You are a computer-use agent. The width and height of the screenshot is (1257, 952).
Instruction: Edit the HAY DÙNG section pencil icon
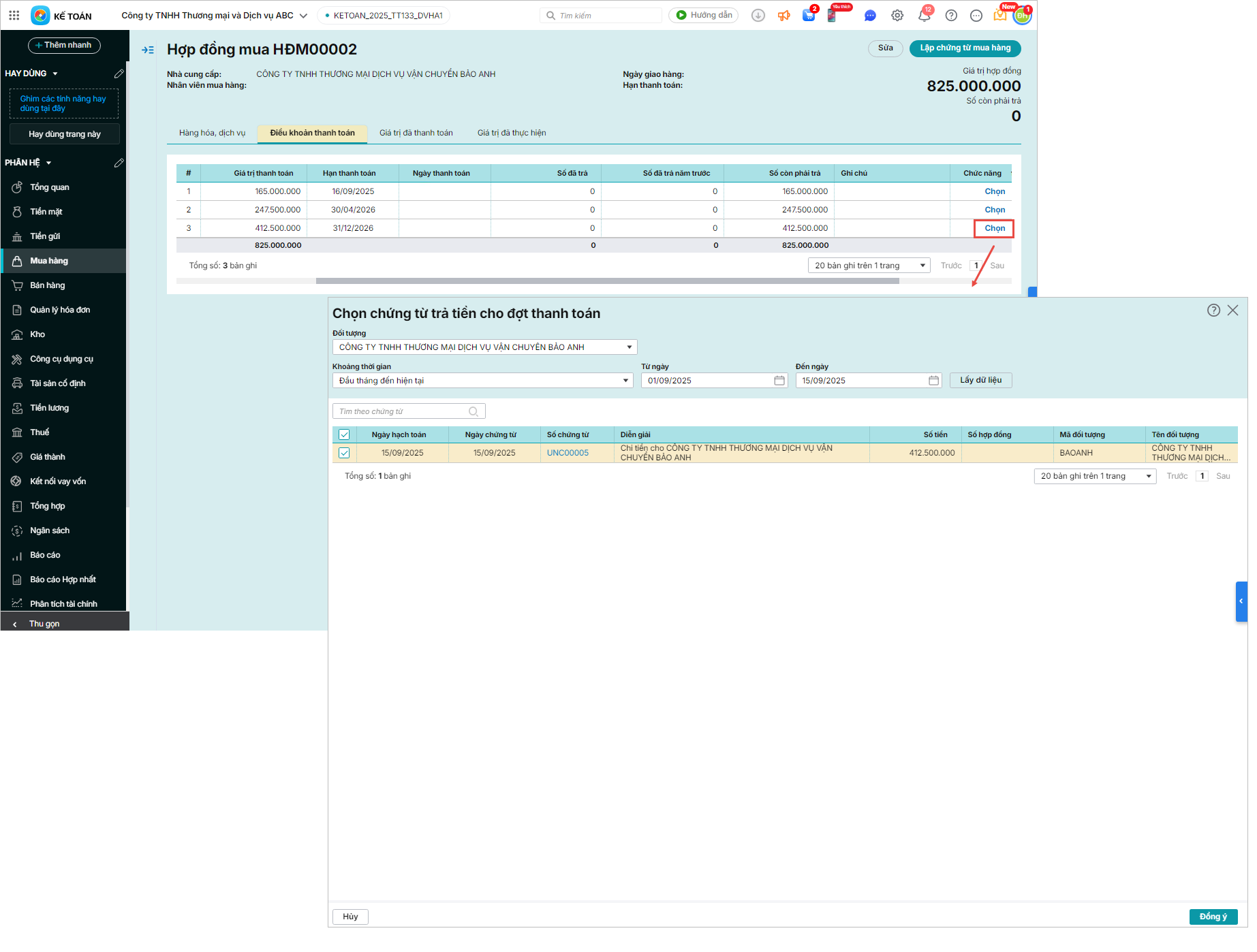coord(119,74)
